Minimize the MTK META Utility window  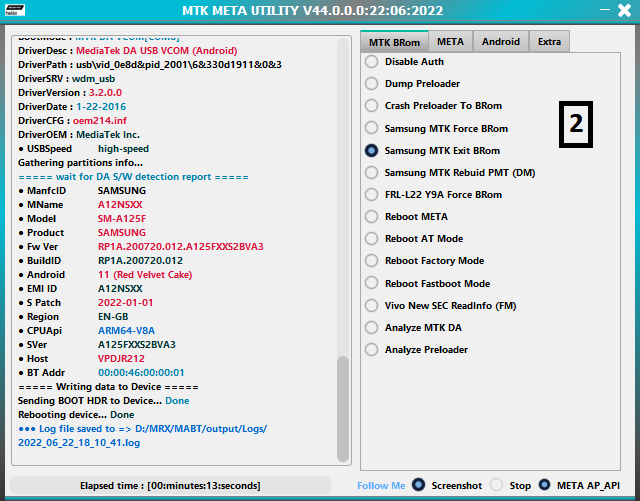point(605,9)
